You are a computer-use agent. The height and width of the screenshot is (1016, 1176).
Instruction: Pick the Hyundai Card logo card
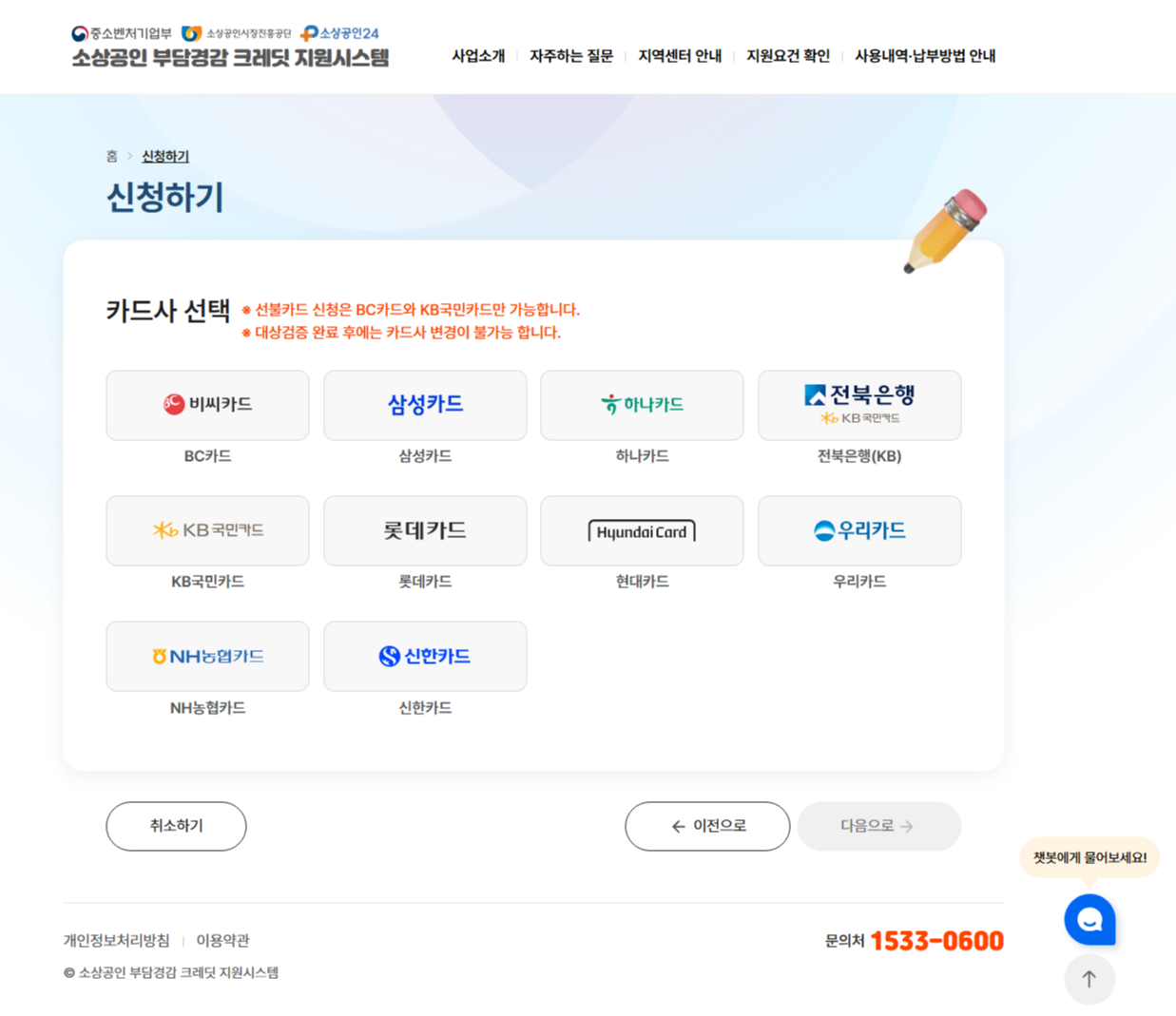point(642,530)
